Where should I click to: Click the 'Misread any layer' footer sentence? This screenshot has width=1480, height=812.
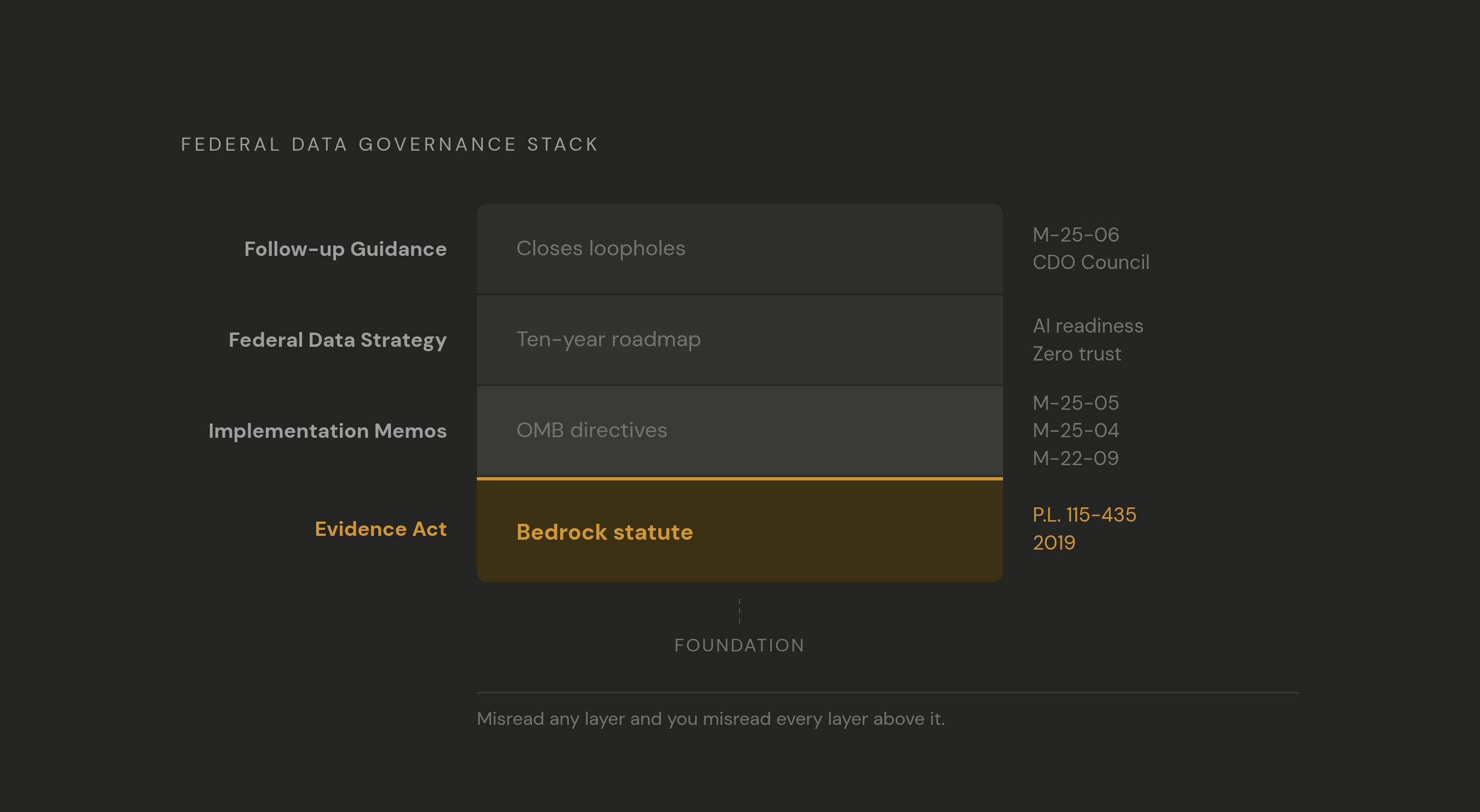[x=711, y=719]
